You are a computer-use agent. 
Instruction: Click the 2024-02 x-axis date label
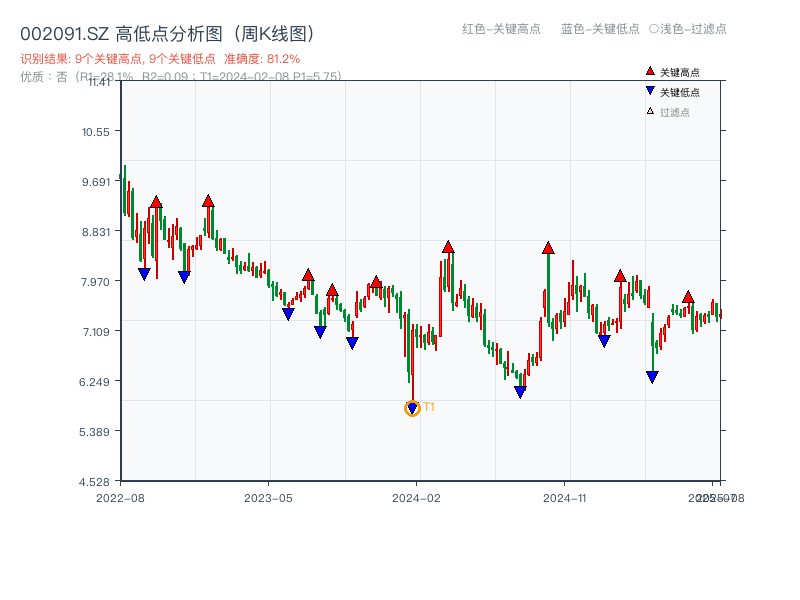(416, 498)
